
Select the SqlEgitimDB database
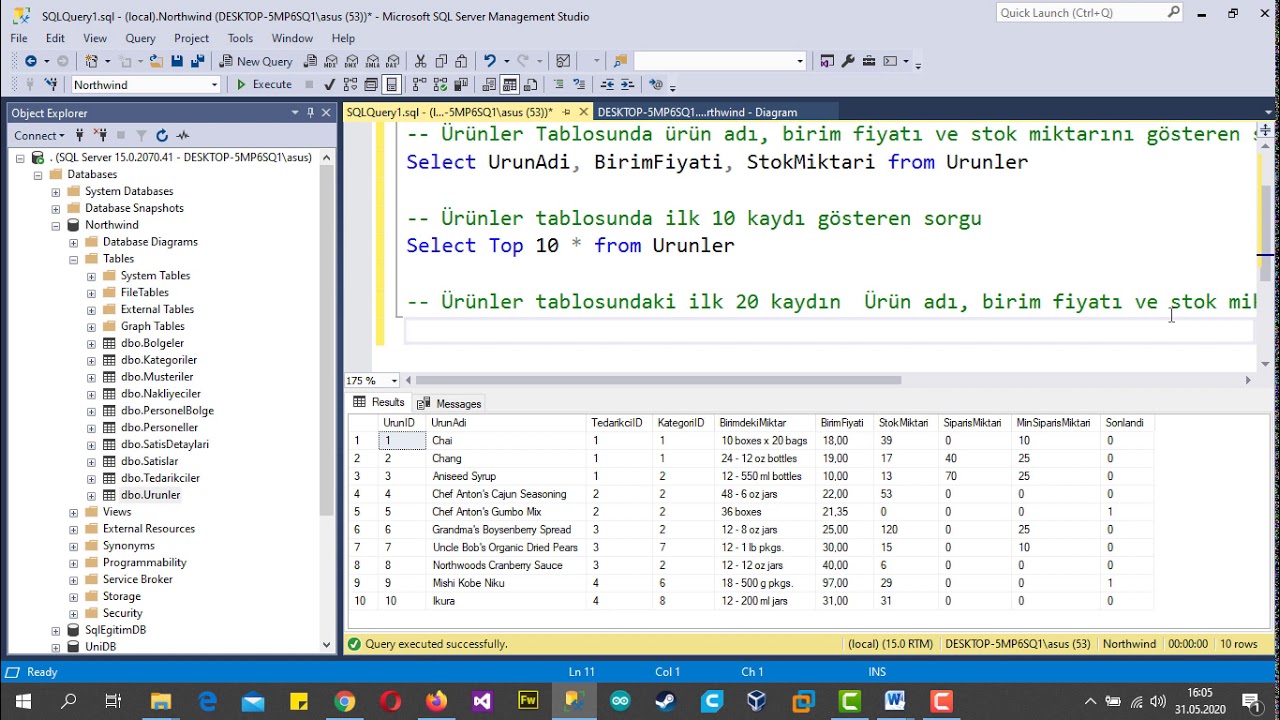point(115,630)
